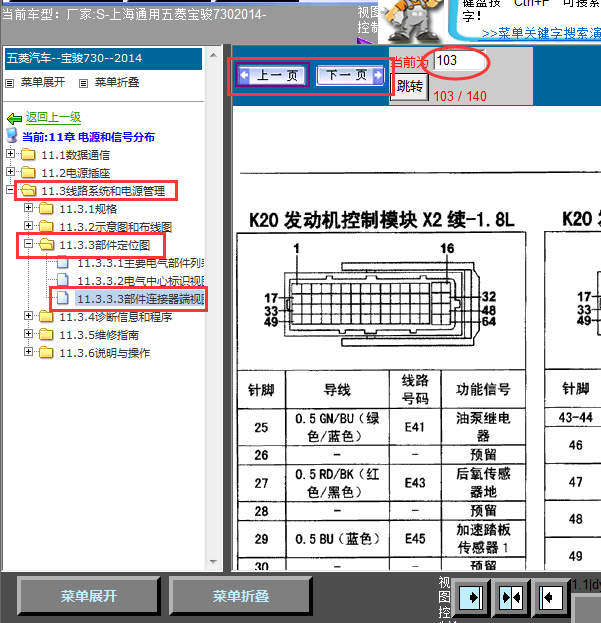
Task: Click folder icon of 11.3.2示意图和布线图
Action: pos(46,226)
